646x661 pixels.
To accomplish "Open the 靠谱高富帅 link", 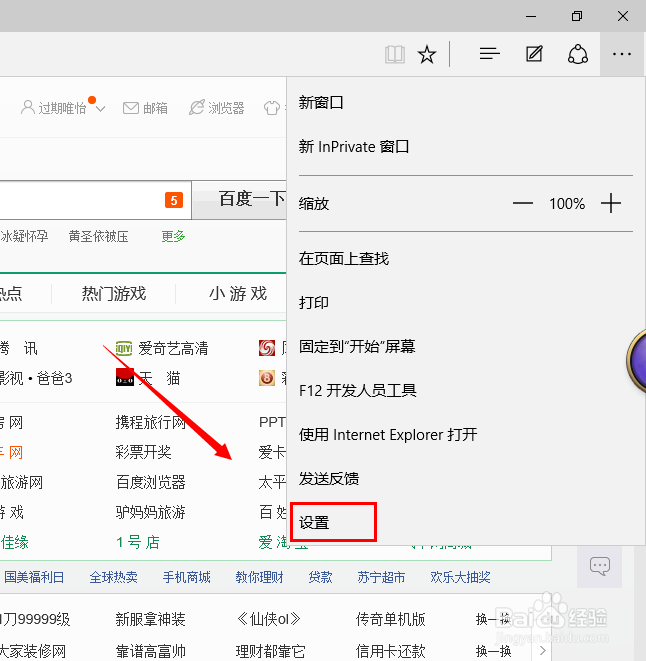I will [151, 651].
